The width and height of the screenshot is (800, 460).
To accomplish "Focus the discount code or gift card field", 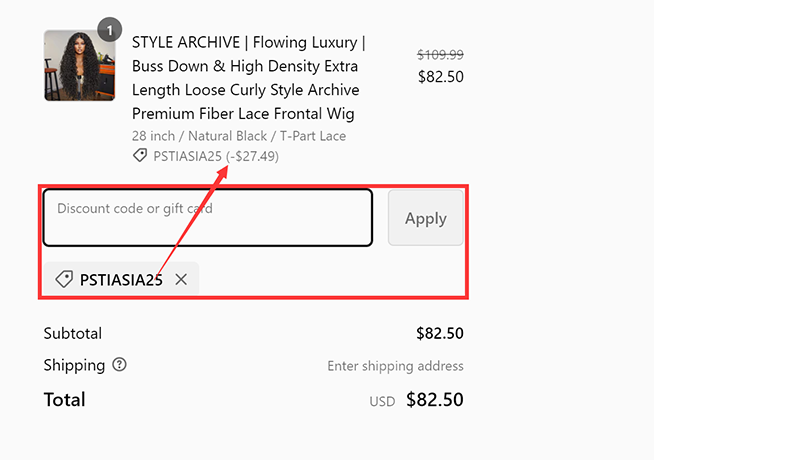I will (x=207, y=217).
